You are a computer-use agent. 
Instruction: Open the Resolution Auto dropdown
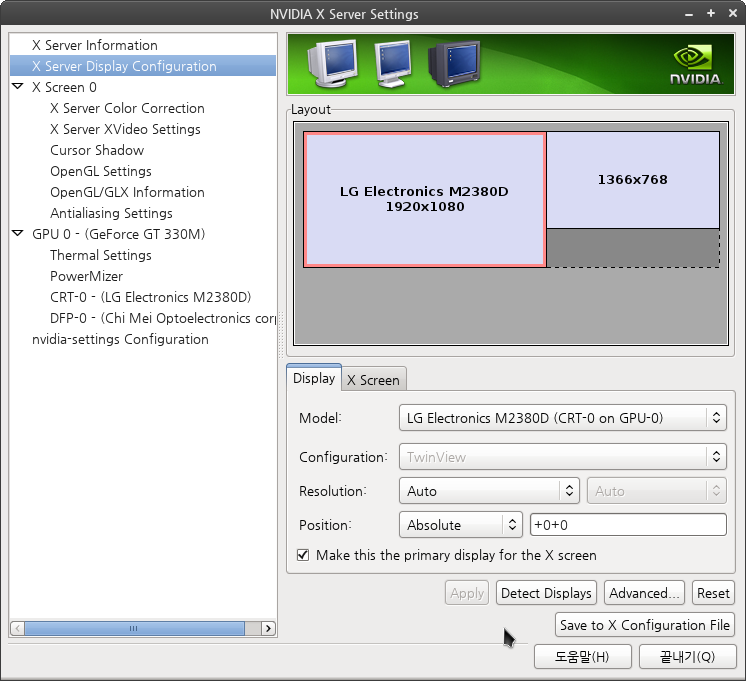[489, 491]
